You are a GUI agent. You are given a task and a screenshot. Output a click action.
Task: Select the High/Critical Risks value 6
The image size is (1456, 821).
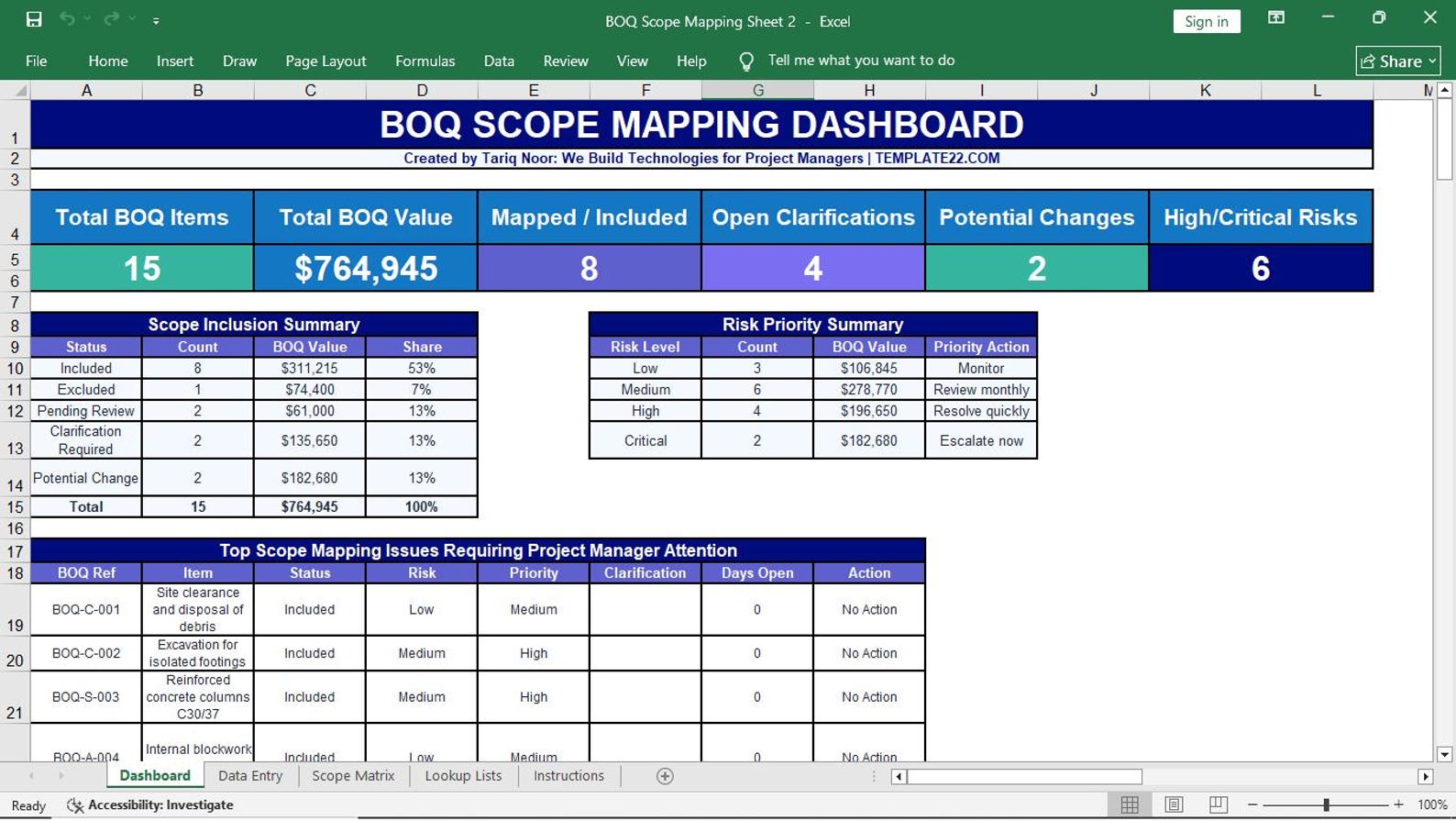coord(1261,268)
